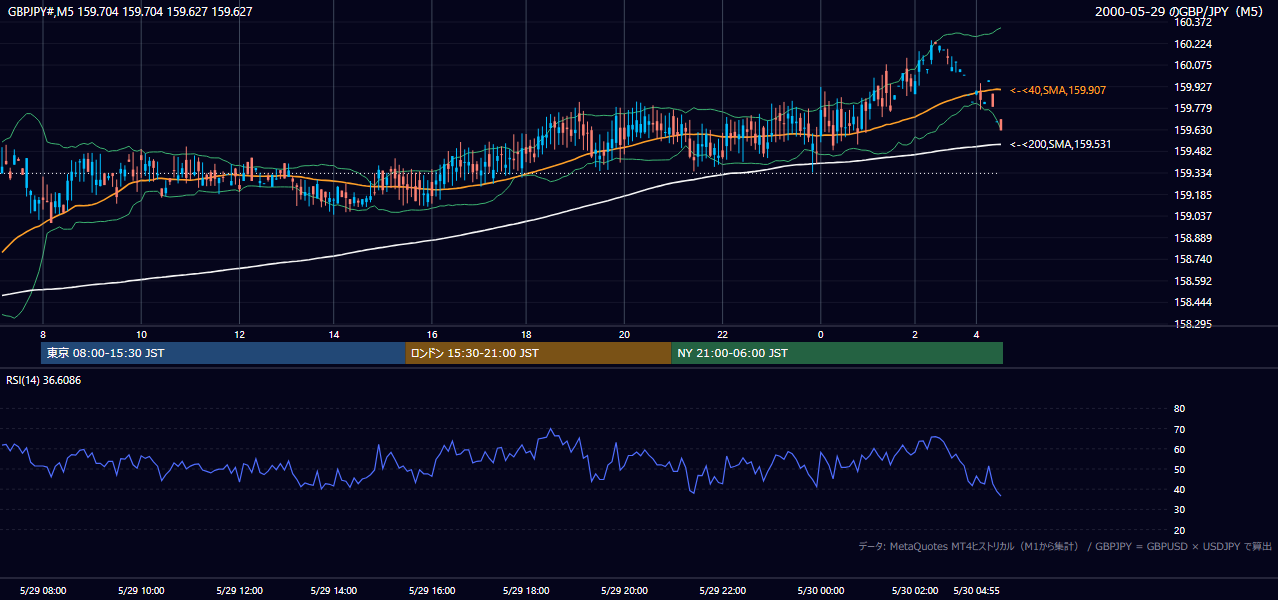
Task: Click price axis value 158.889
Action: click(x=1194, y=238)
